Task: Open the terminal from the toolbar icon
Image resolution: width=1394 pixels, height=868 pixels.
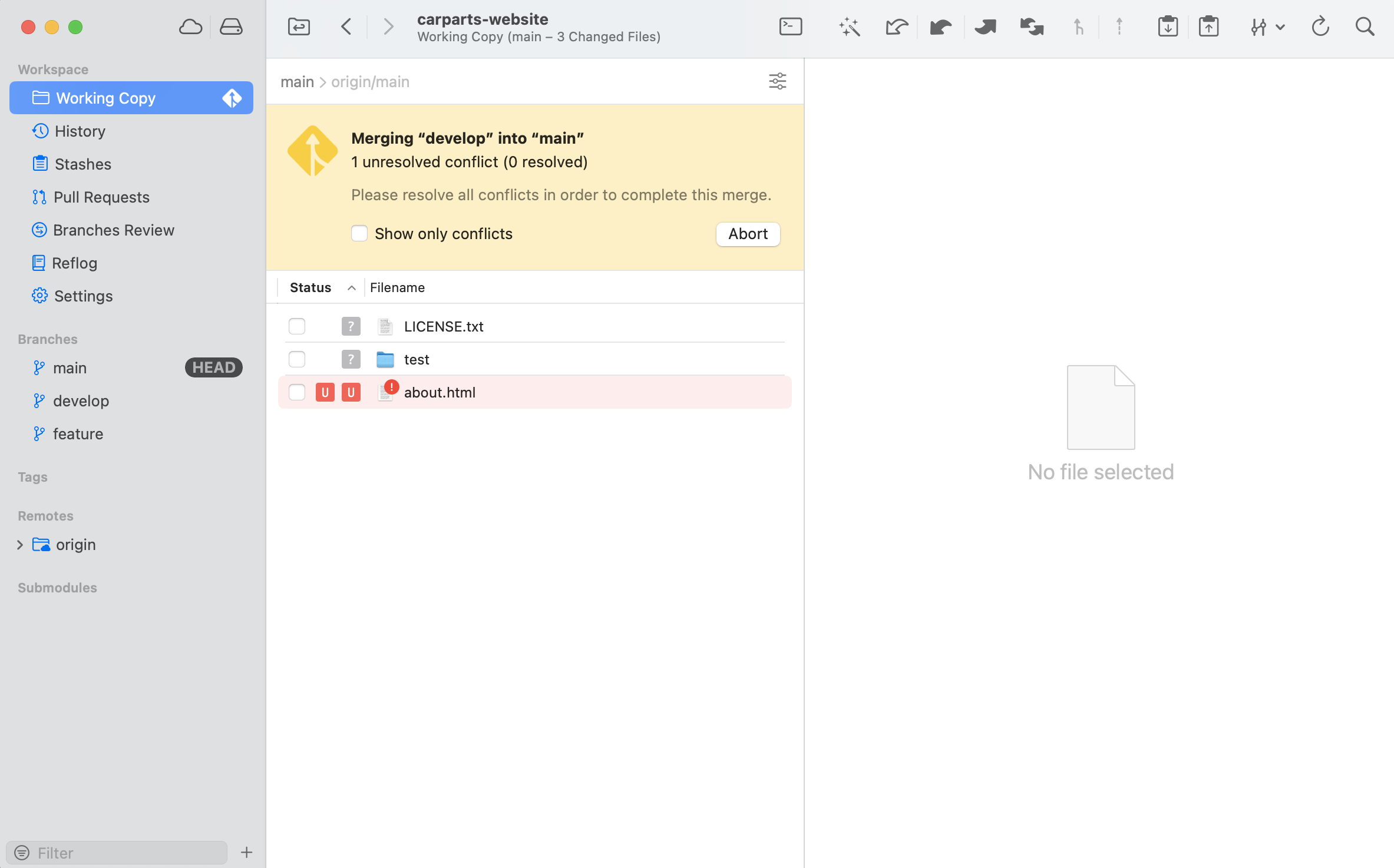Action: pyautogui.click(x=790, y=27)
